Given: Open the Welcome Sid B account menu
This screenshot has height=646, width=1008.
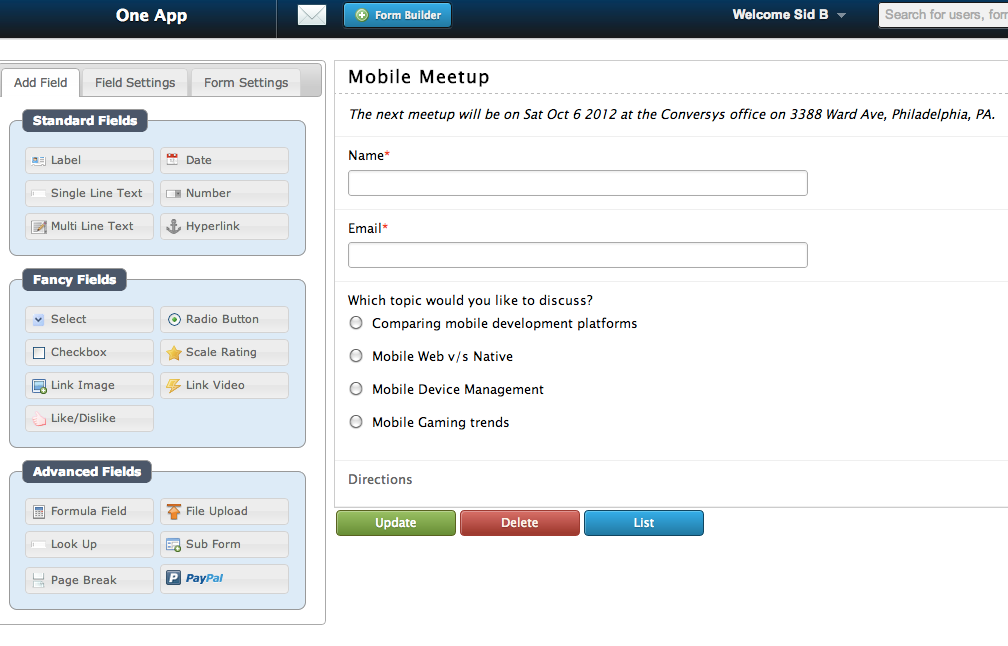Looking at the screenshot, I should 789,15.
